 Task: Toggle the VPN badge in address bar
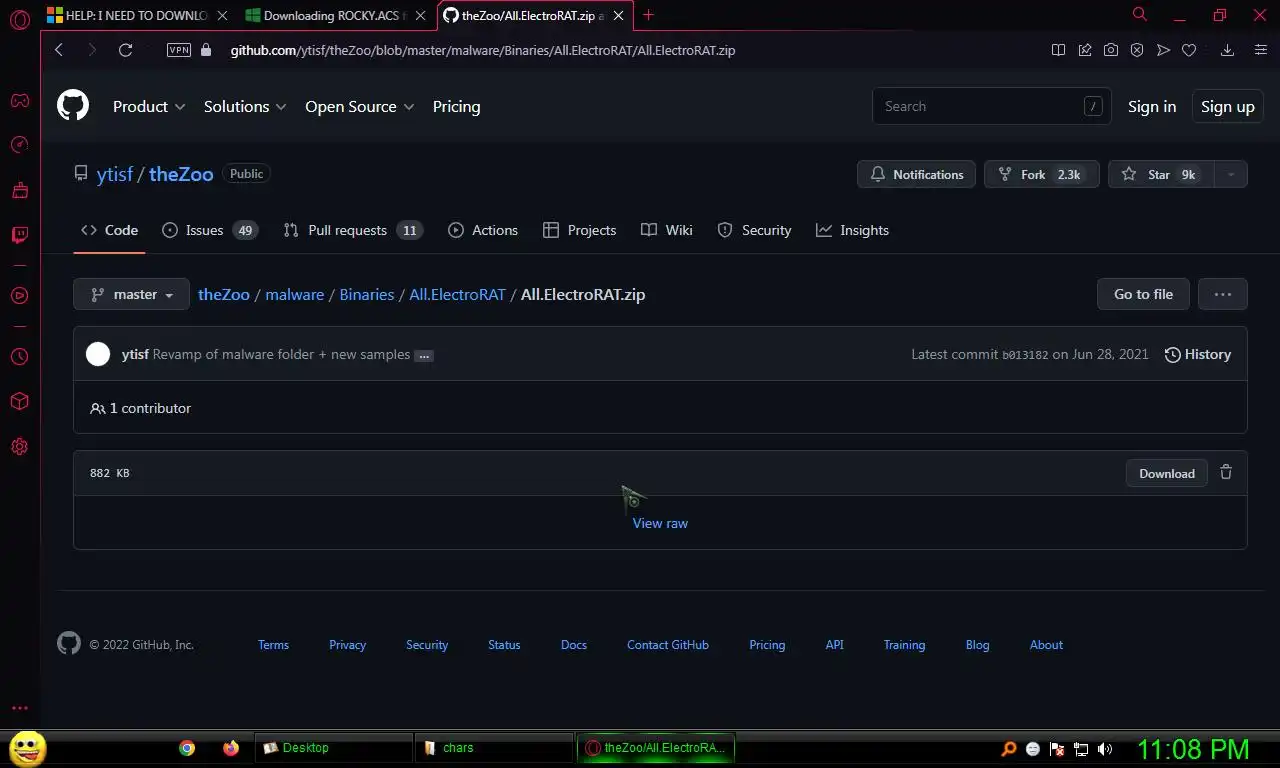[x=179, y=50]
